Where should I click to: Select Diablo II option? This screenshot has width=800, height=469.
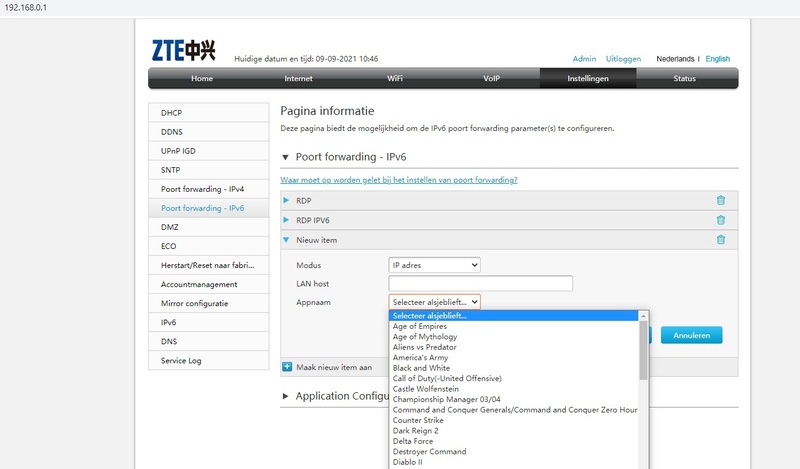tap(514, 462)
